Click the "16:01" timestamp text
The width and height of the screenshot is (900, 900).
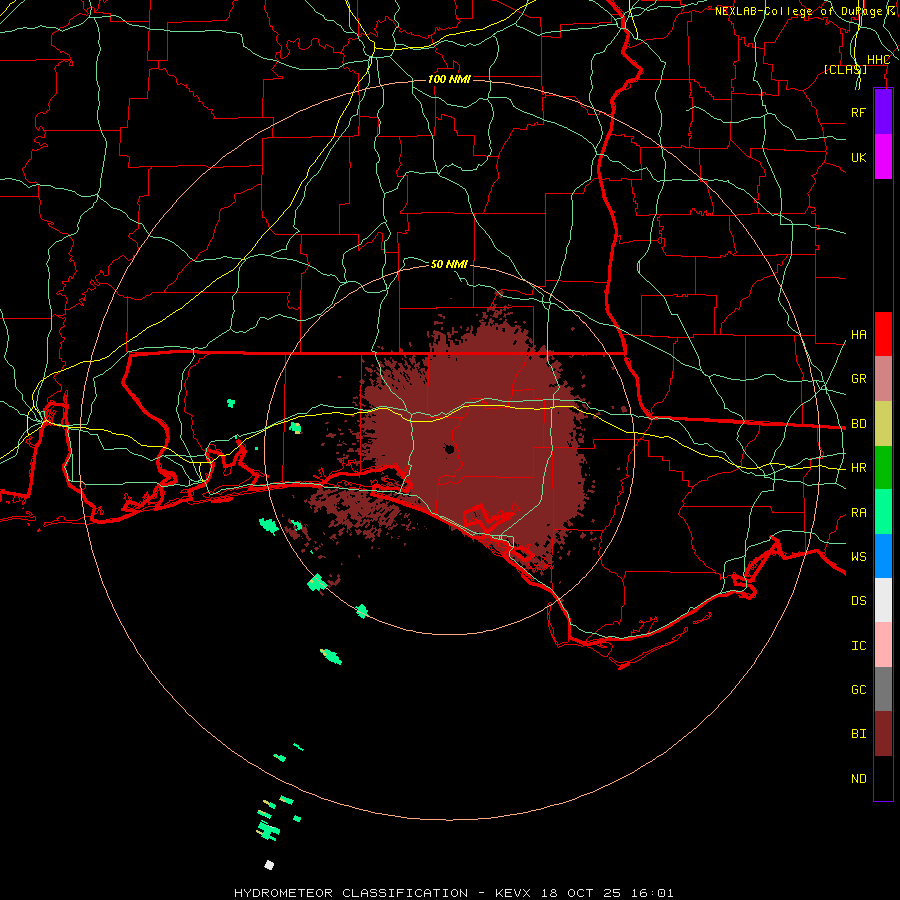pyautogui.click(x=654, y=893)
